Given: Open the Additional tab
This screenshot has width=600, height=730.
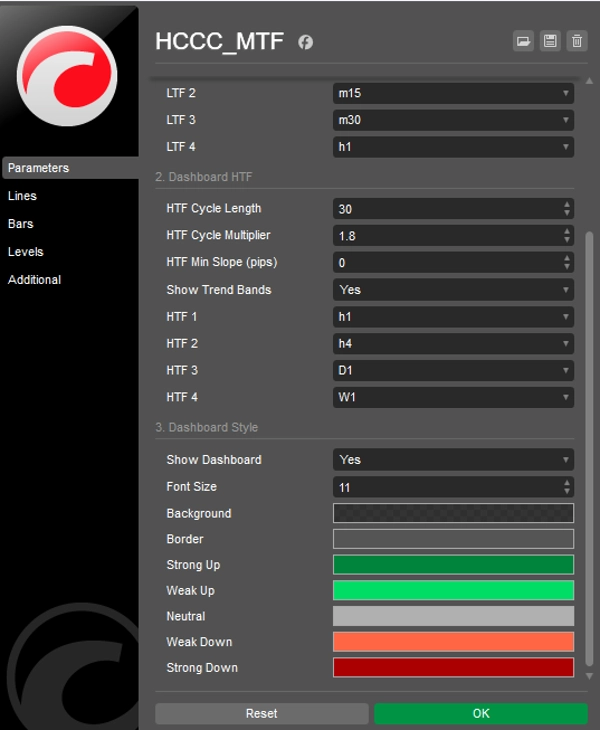Looking at the screenshot, I should [34, 280].
